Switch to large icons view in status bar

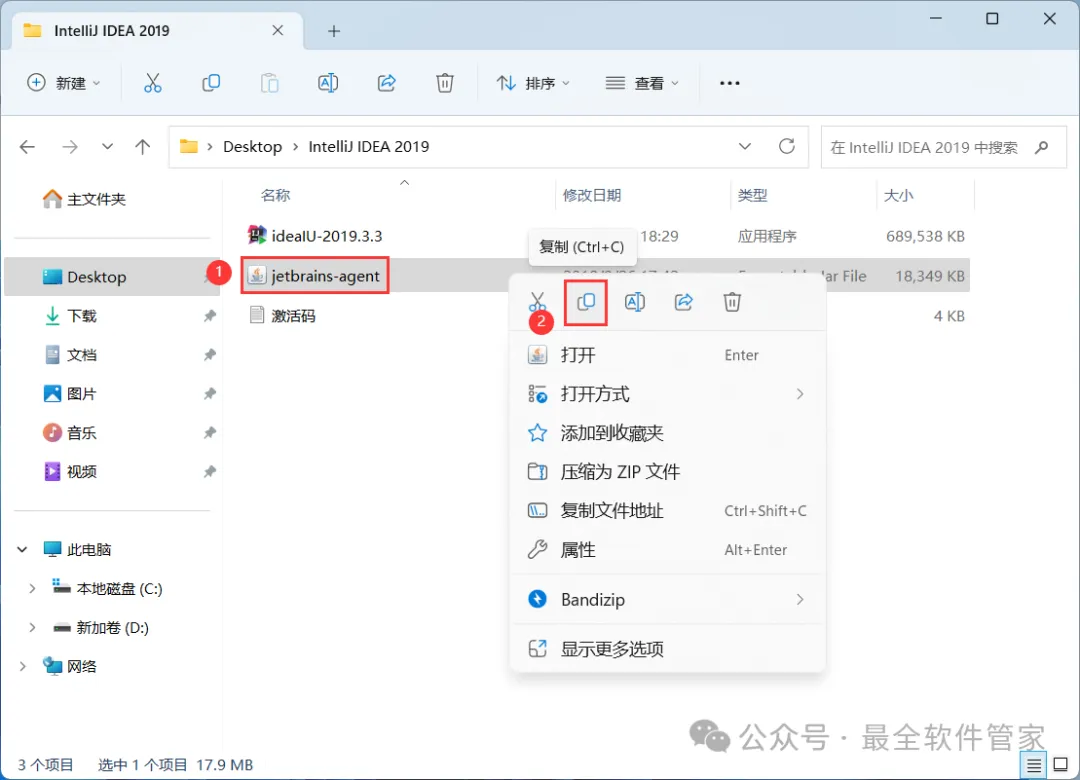pos(1061,764)
